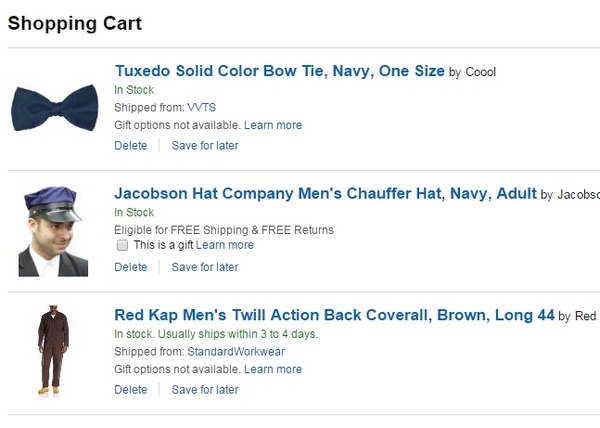Viewport: 600px width, 428px height.
Task: Open the brown coverall product image
Action: click(x=53, y=350)
